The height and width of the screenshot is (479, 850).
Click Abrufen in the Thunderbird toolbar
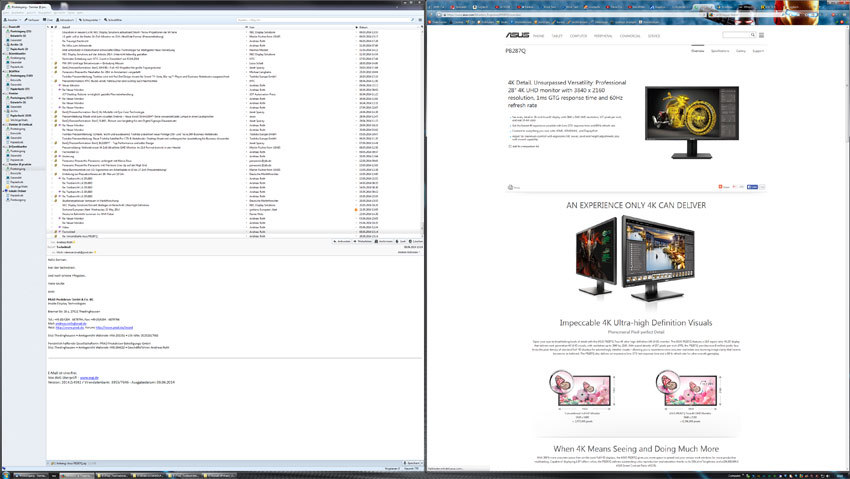tap(12, 20)
